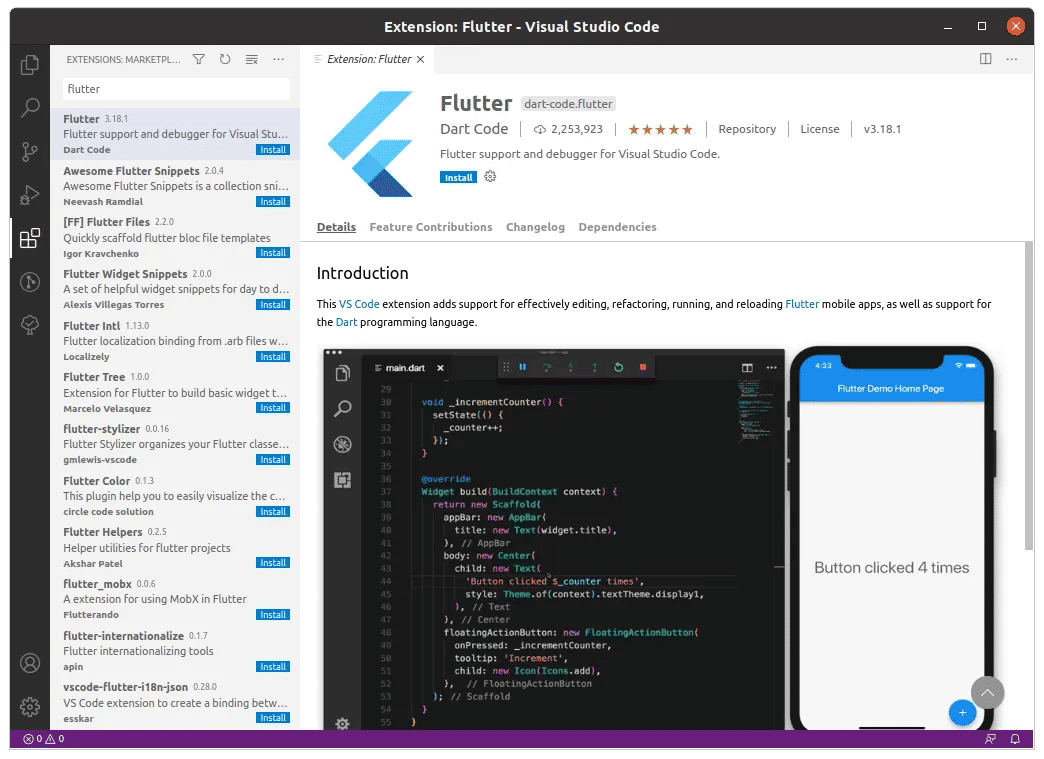Click the five-star rating
Screen dimensions: 1044x759
[x=660, y=129]
